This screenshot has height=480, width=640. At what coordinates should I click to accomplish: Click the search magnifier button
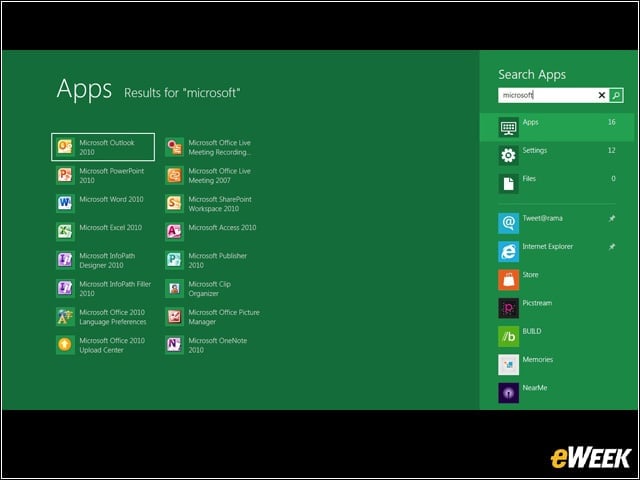[x=616, y=95]
